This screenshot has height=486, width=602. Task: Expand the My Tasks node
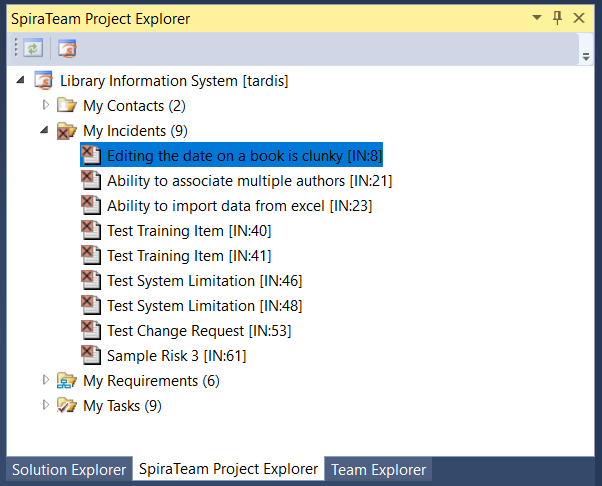point(45,405)
